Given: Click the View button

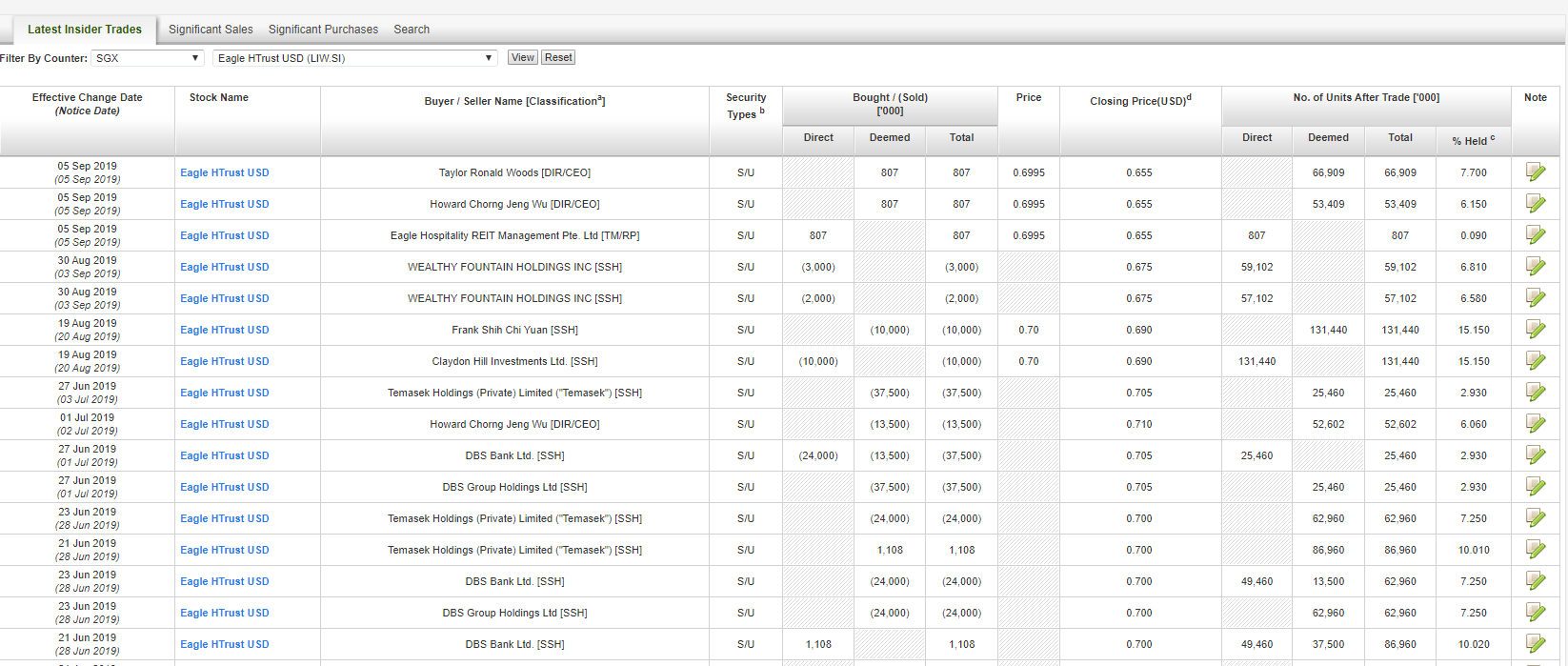Looking at the screenshot, I should pos(523,58).
